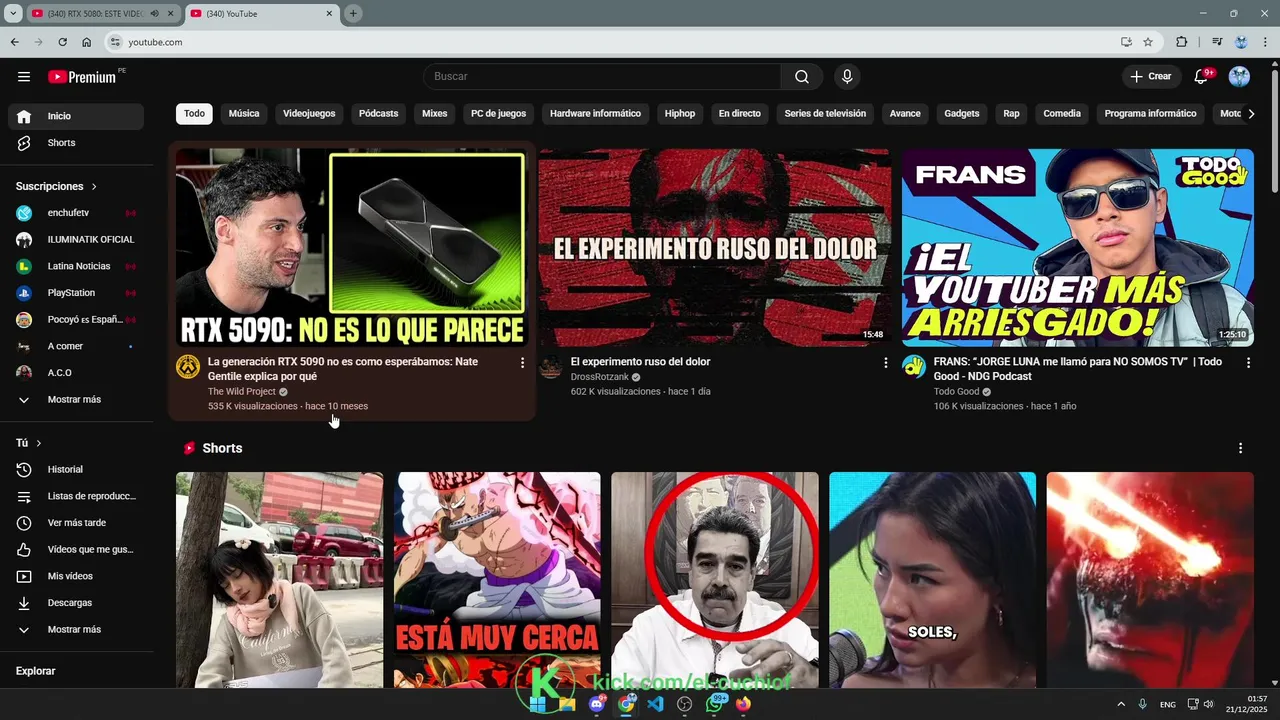Open El experimento ruso del dolor thumbnail

pyautogui.click(x=715, y=248)
